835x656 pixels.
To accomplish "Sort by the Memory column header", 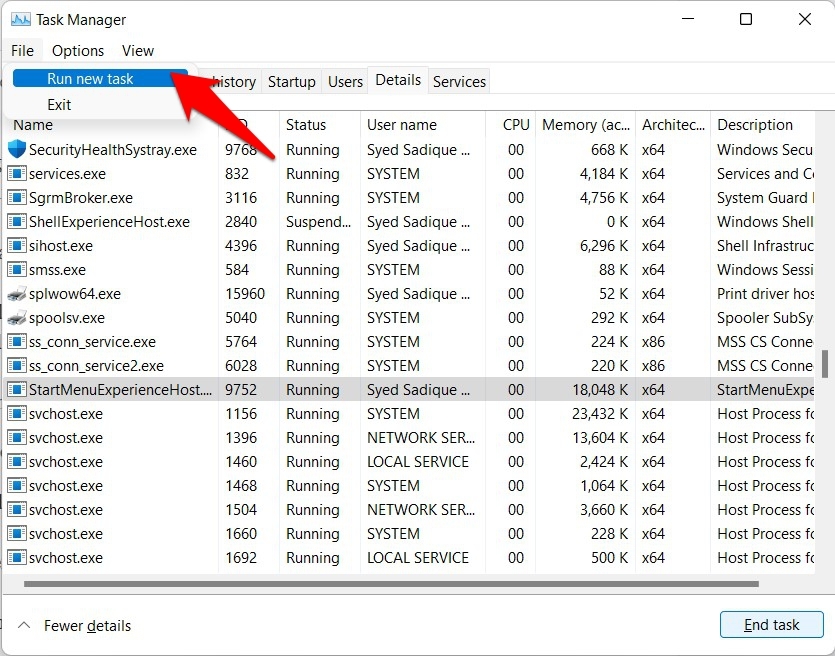I will coord(585,125).
